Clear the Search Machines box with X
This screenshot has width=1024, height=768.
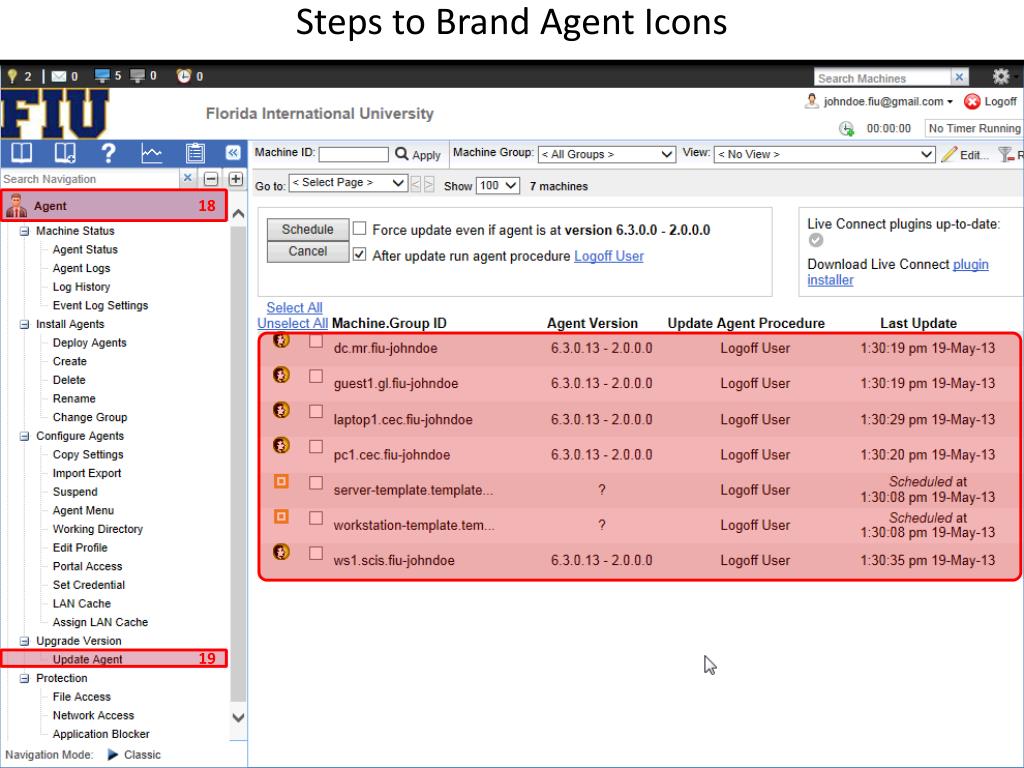click(959, 77)
